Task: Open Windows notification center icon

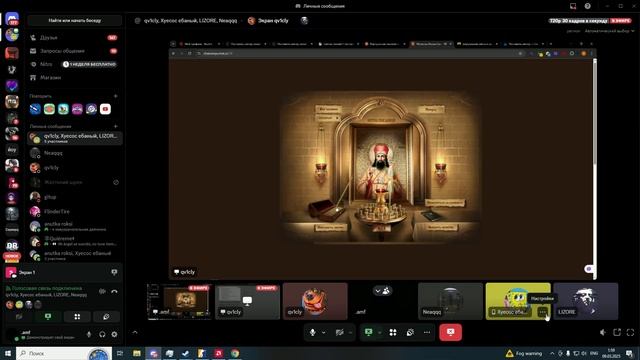Action: coord(629,353)
